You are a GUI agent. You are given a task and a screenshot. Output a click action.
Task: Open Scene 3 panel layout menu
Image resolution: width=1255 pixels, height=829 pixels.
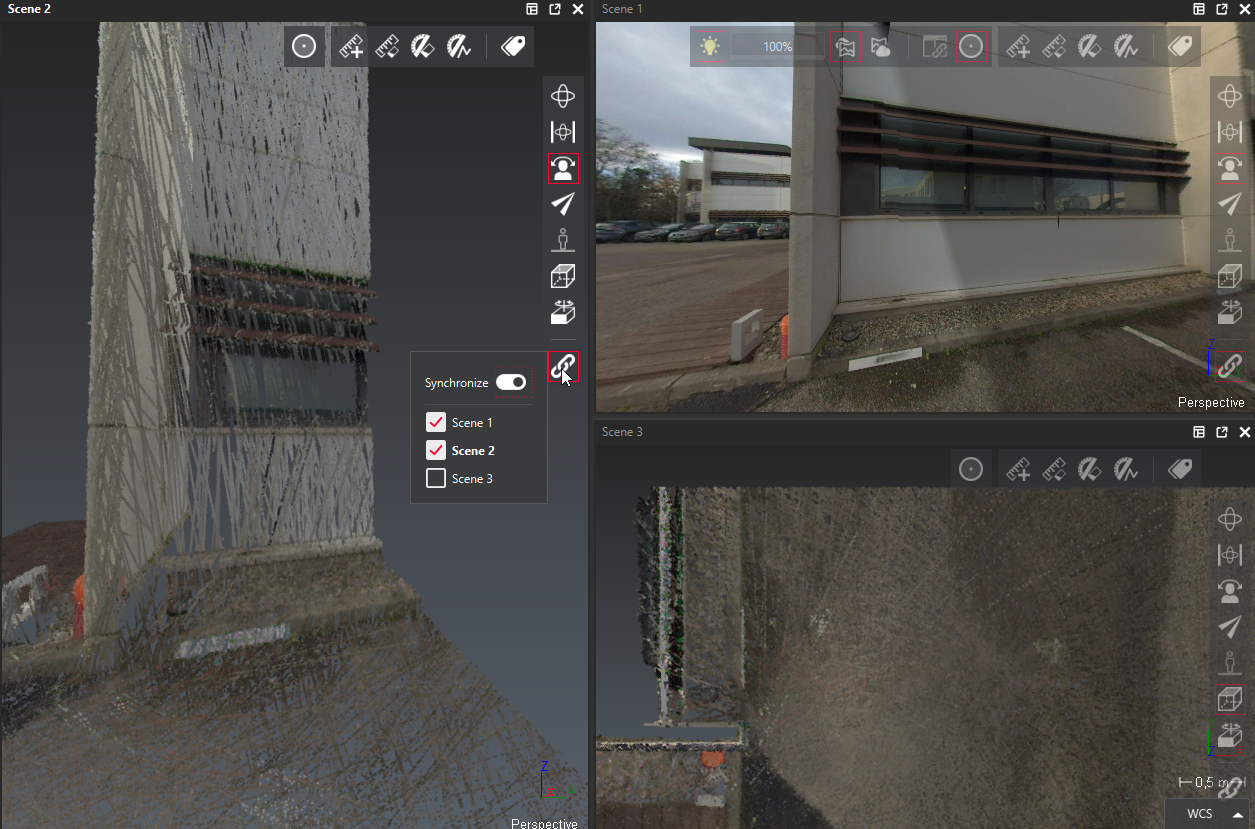1199,432
